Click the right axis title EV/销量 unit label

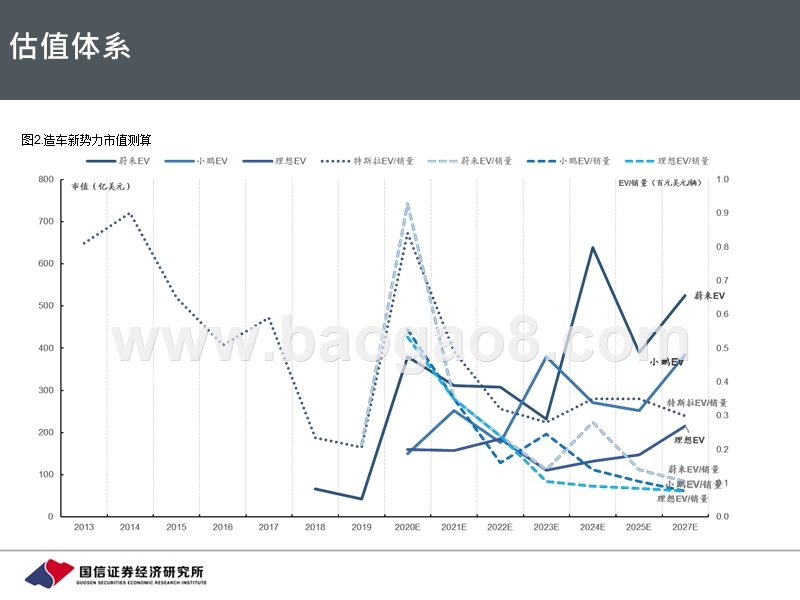pos(660,183)
